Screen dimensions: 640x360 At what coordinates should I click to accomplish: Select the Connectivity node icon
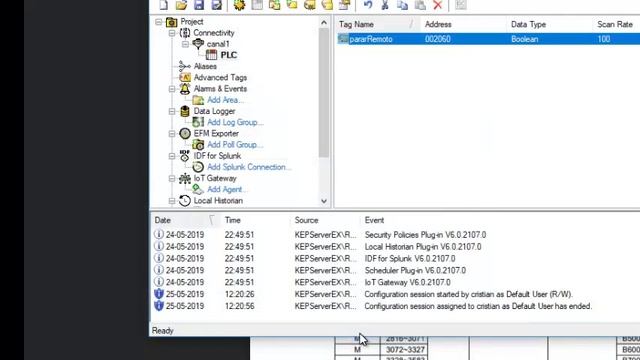click(x=185, y=33)
